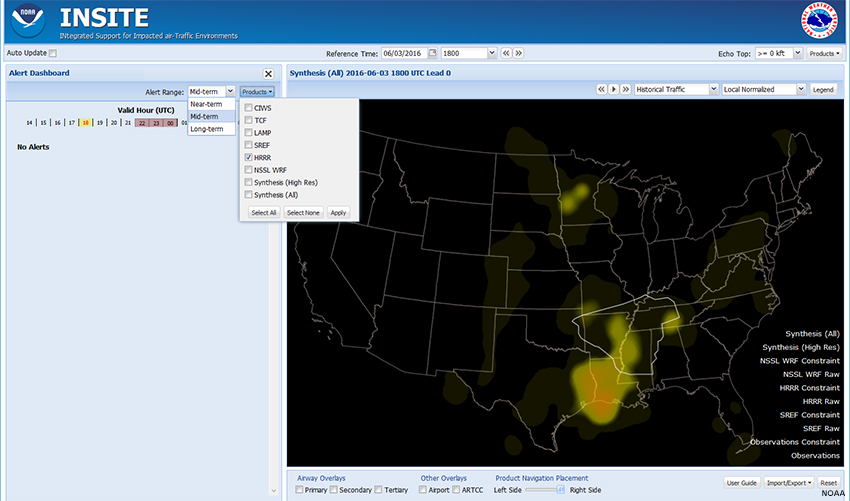850x501 pixels.
Task: Open the Import/Export dropdown button
Action: [x=789, y=483]
